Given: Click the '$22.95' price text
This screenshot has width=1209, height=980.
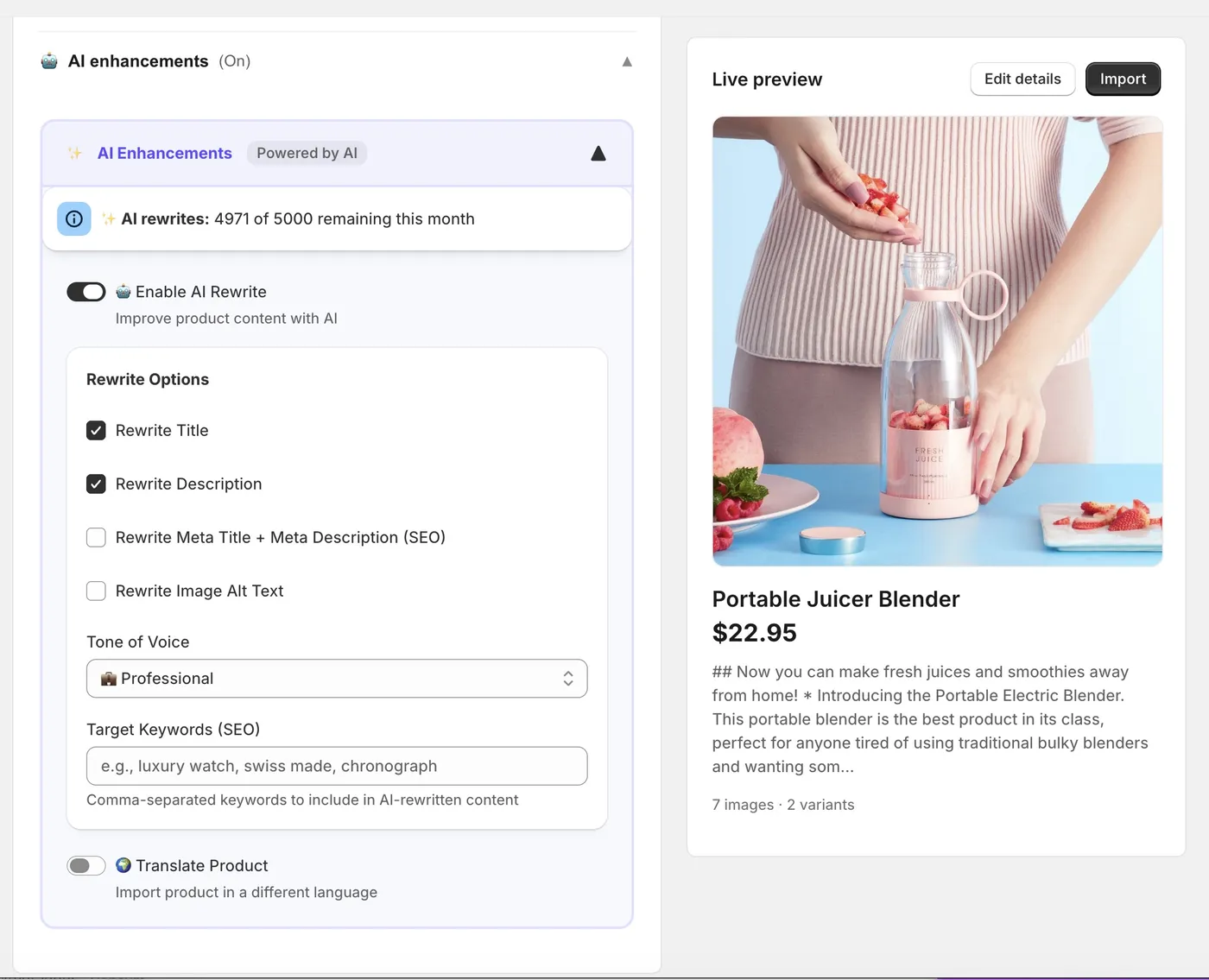Looking at the screenshot, I should [x=755, y=633].
